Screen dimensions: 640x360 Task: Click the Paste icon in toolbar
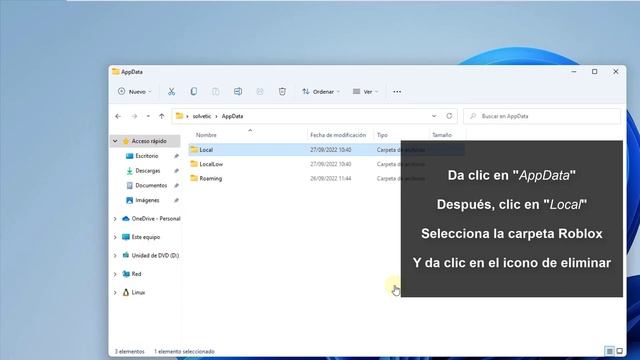tap(216, 91)
